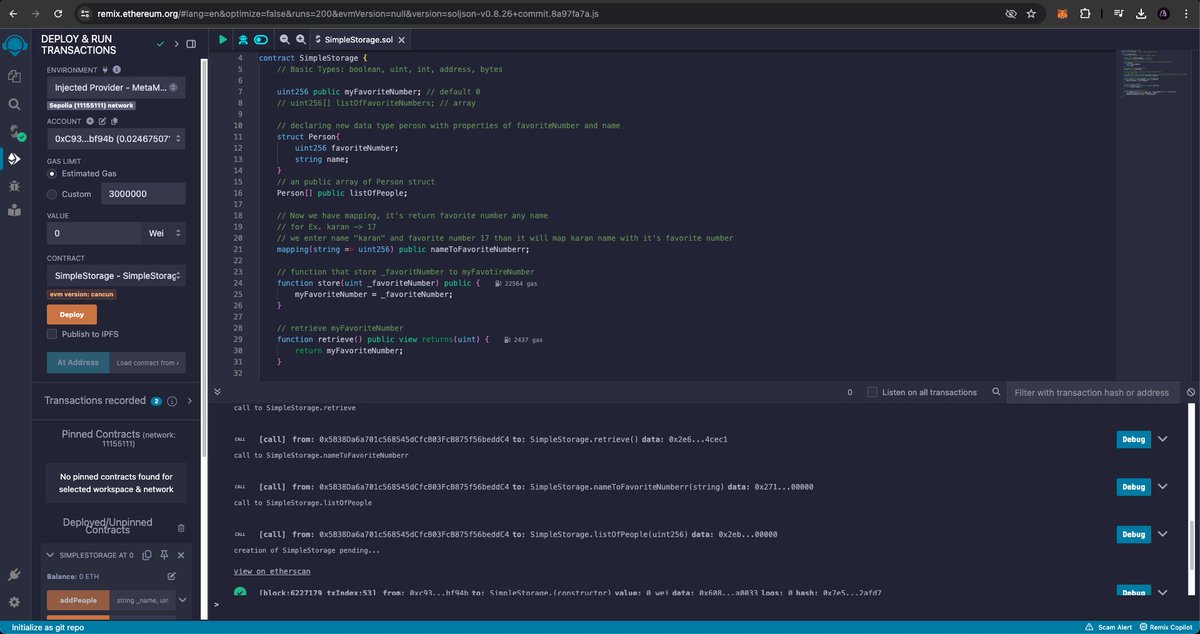Screen dimensions: 1200x634
Task: Expand the listOfPeople call log entry
Action: pyautogui.click(x=1162, y=535)
